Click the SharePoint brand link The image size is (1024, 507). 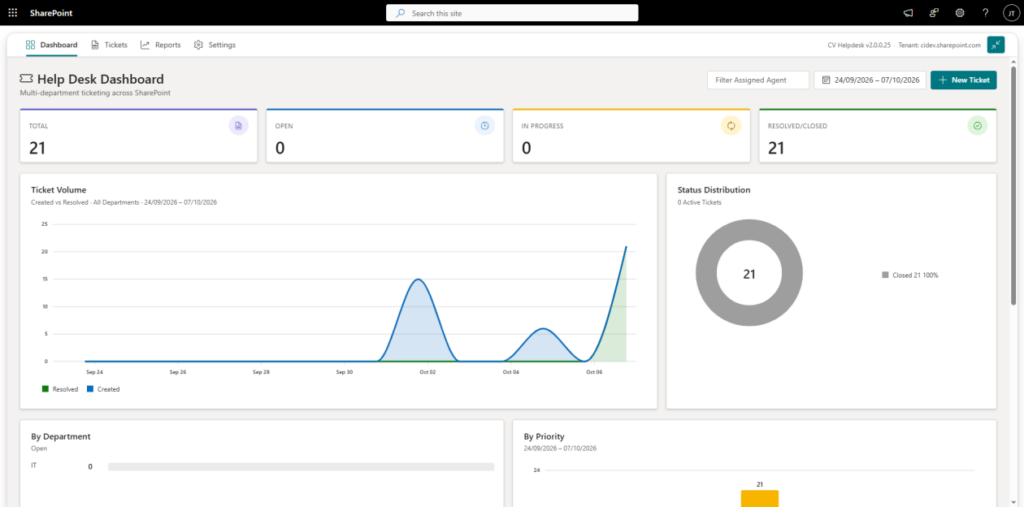(x=51, y=12)
